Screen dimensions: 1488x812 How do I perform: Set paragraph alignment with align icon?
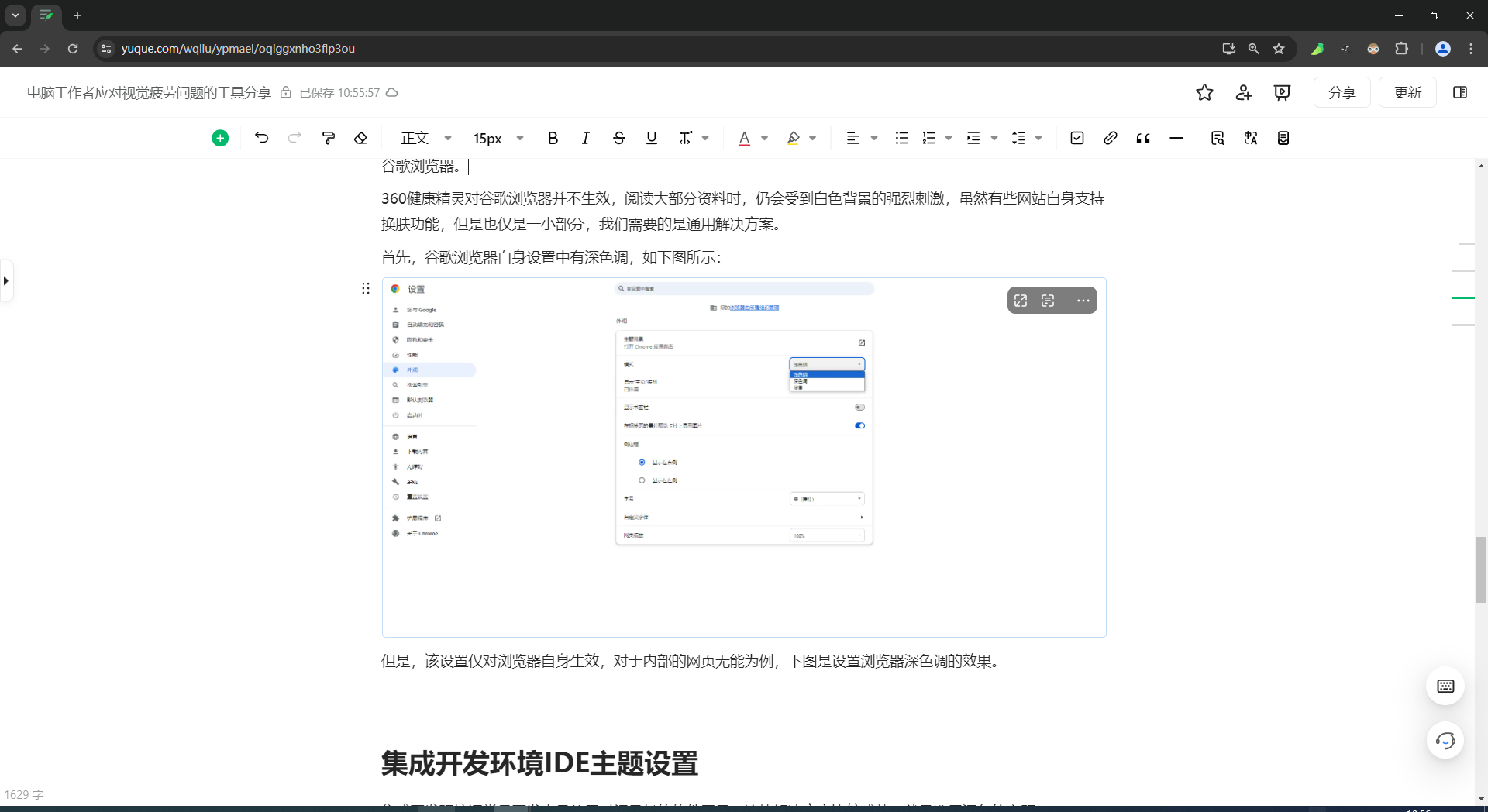tap(852, 138)
